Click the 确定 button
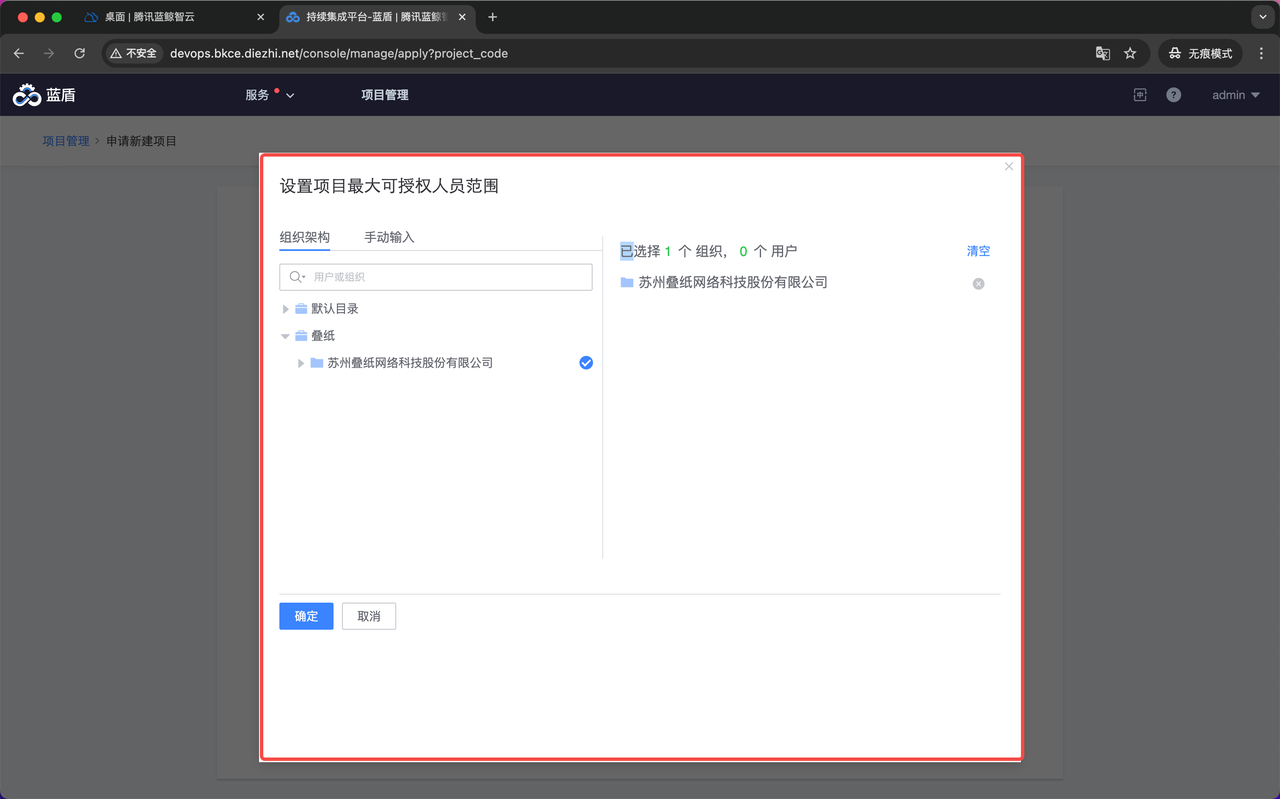 click(306, 616)
